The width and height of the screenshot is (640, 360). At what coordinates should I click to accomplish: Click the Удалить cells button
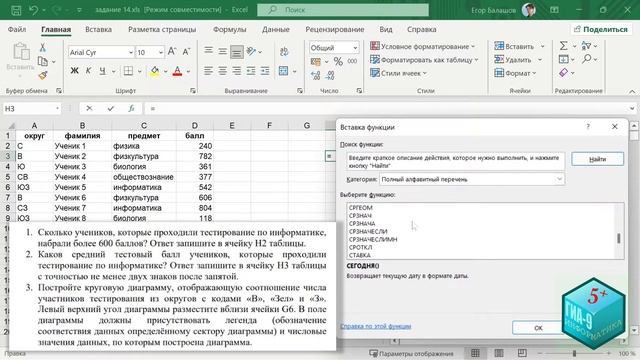click(513, 60)
